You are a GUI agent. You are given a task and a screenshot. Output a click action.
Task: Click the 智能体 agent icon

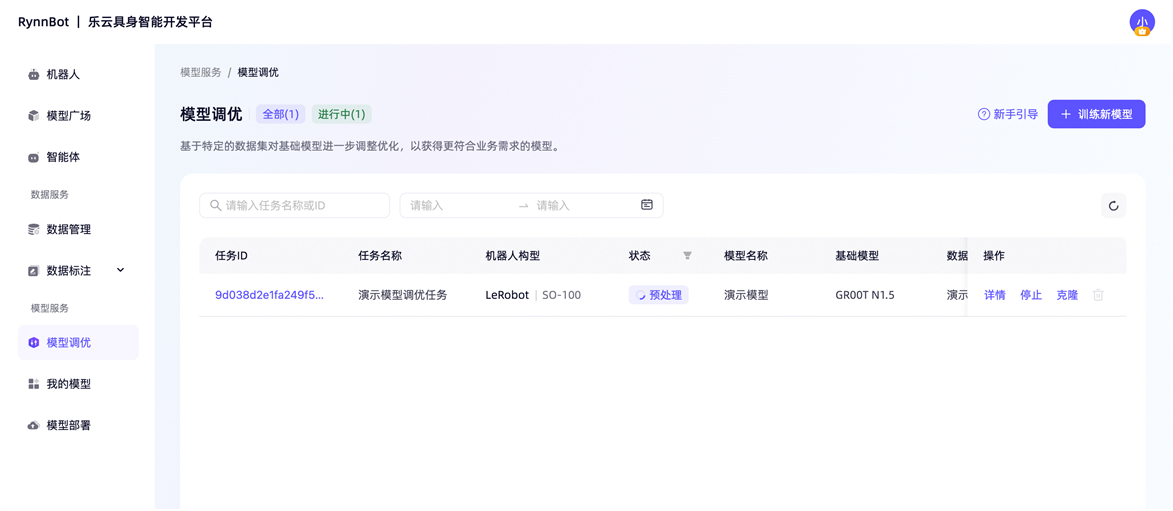[33, 158]
